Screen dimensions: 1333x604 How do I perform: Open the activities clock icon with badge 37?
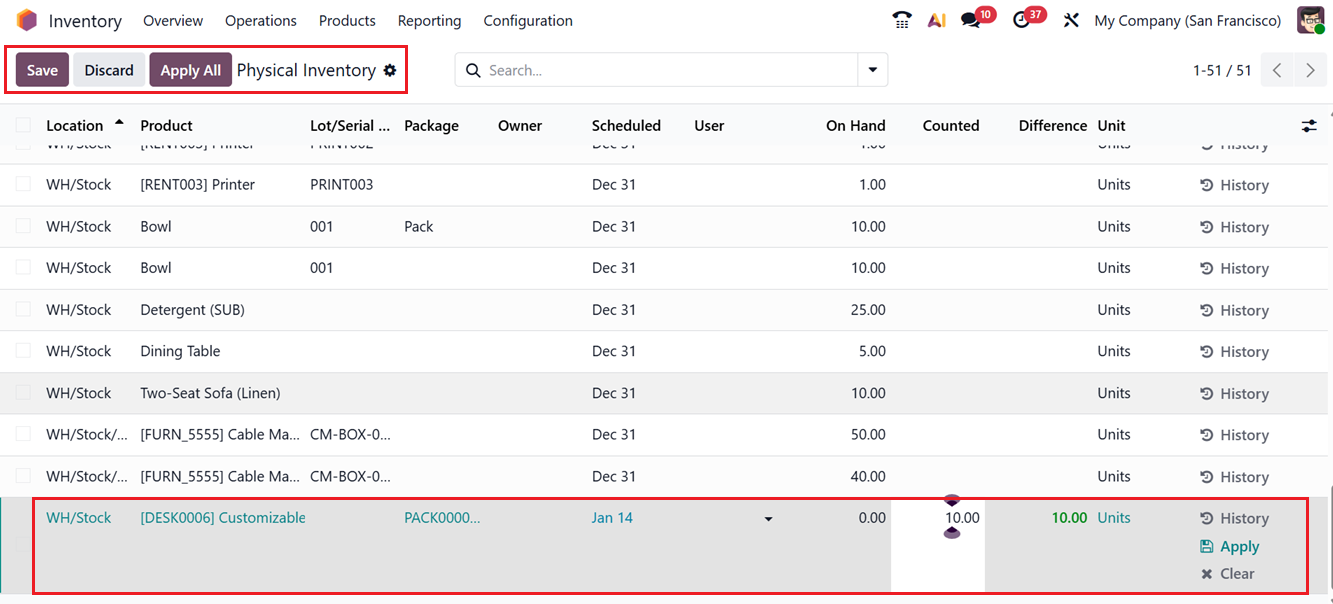pos(1021,20)
